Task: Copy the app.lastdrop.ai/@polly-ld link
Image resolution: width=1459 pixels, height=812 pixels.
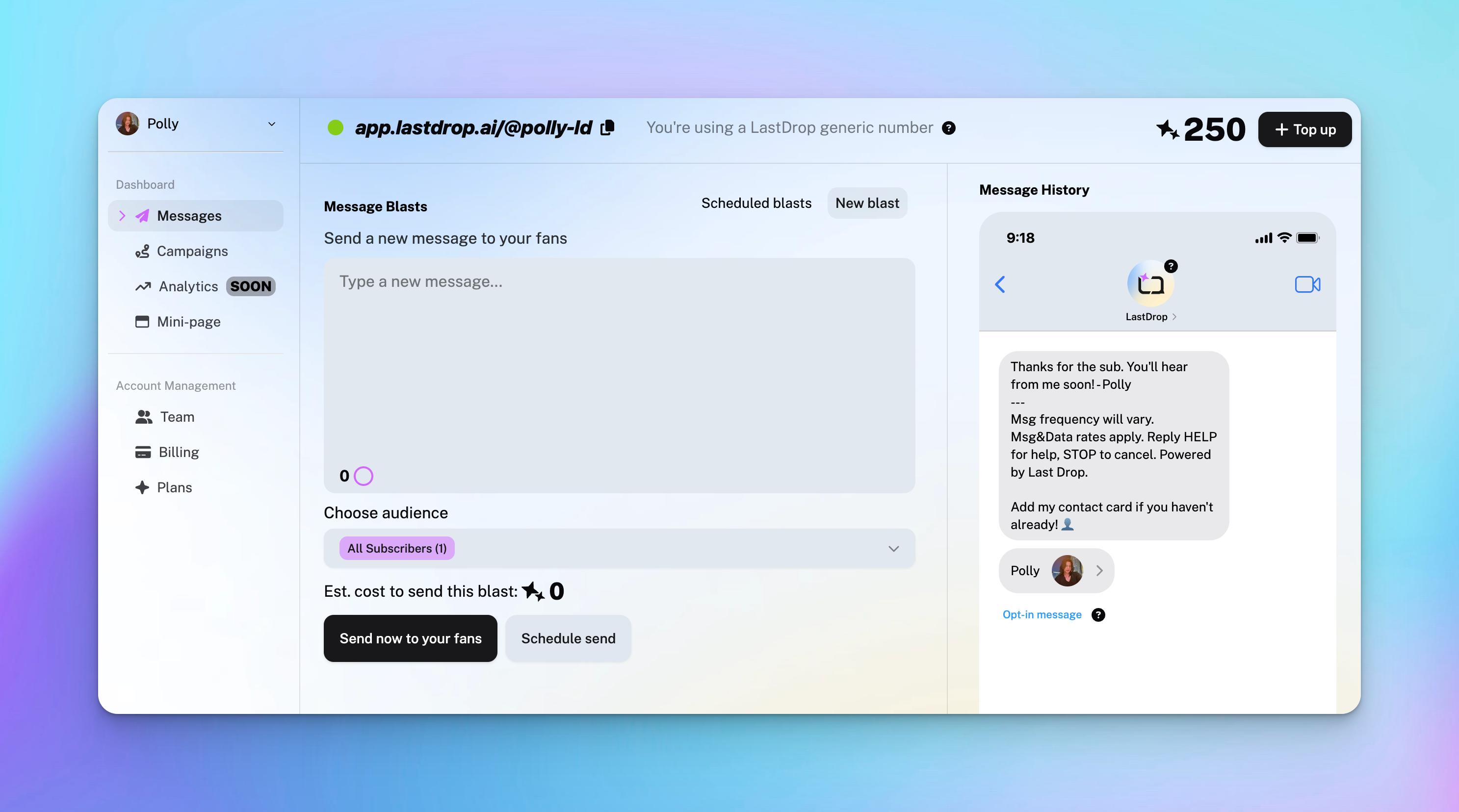Action: coord(607,127)
